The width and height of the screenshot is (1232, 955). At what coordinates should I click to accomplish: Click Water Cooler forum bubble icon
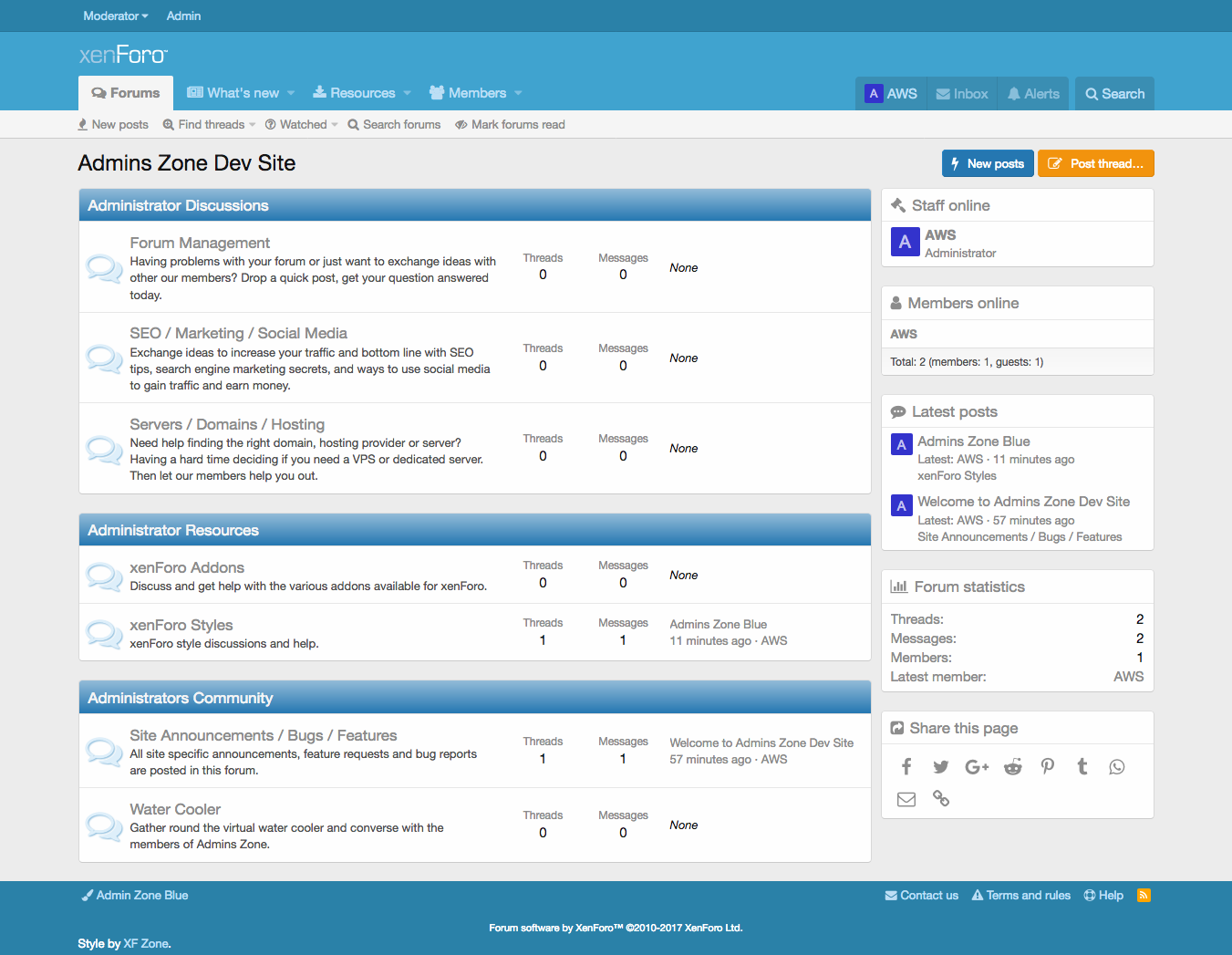(x=104, y=825)
